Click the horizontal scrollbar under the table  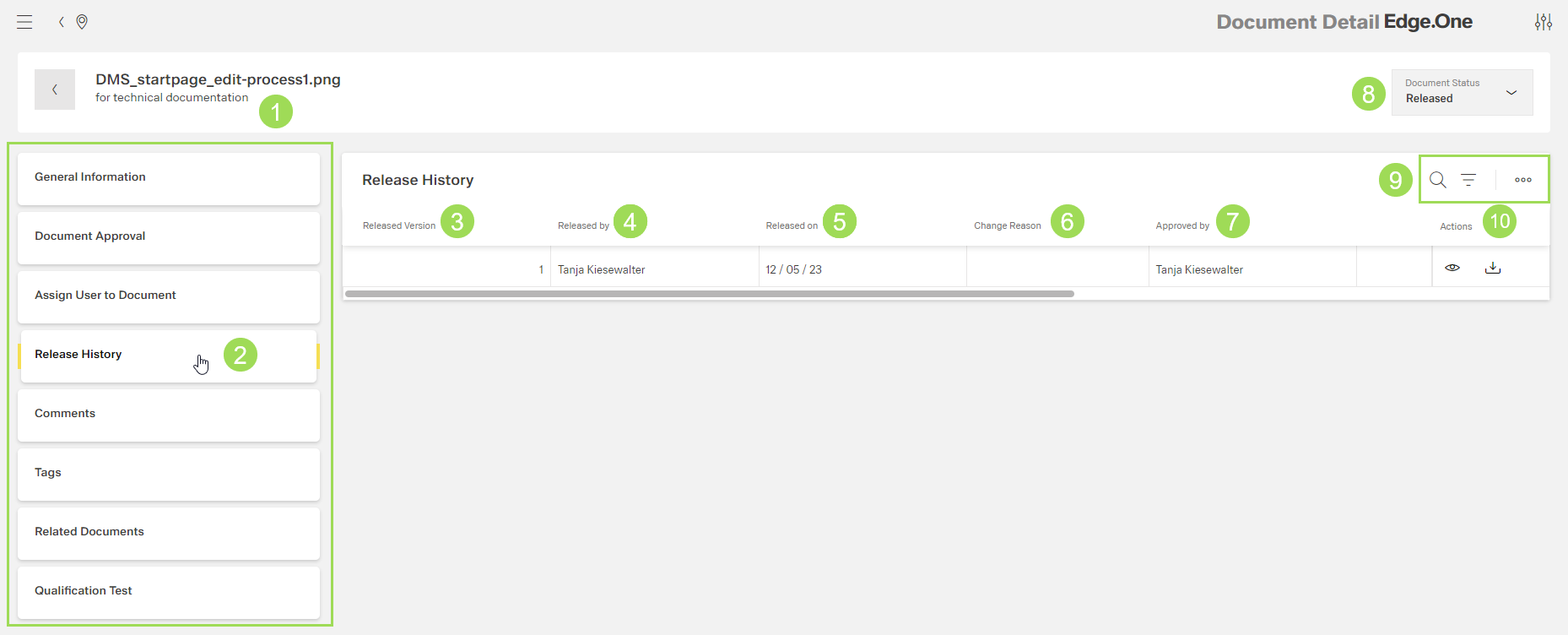coord(709,294)
